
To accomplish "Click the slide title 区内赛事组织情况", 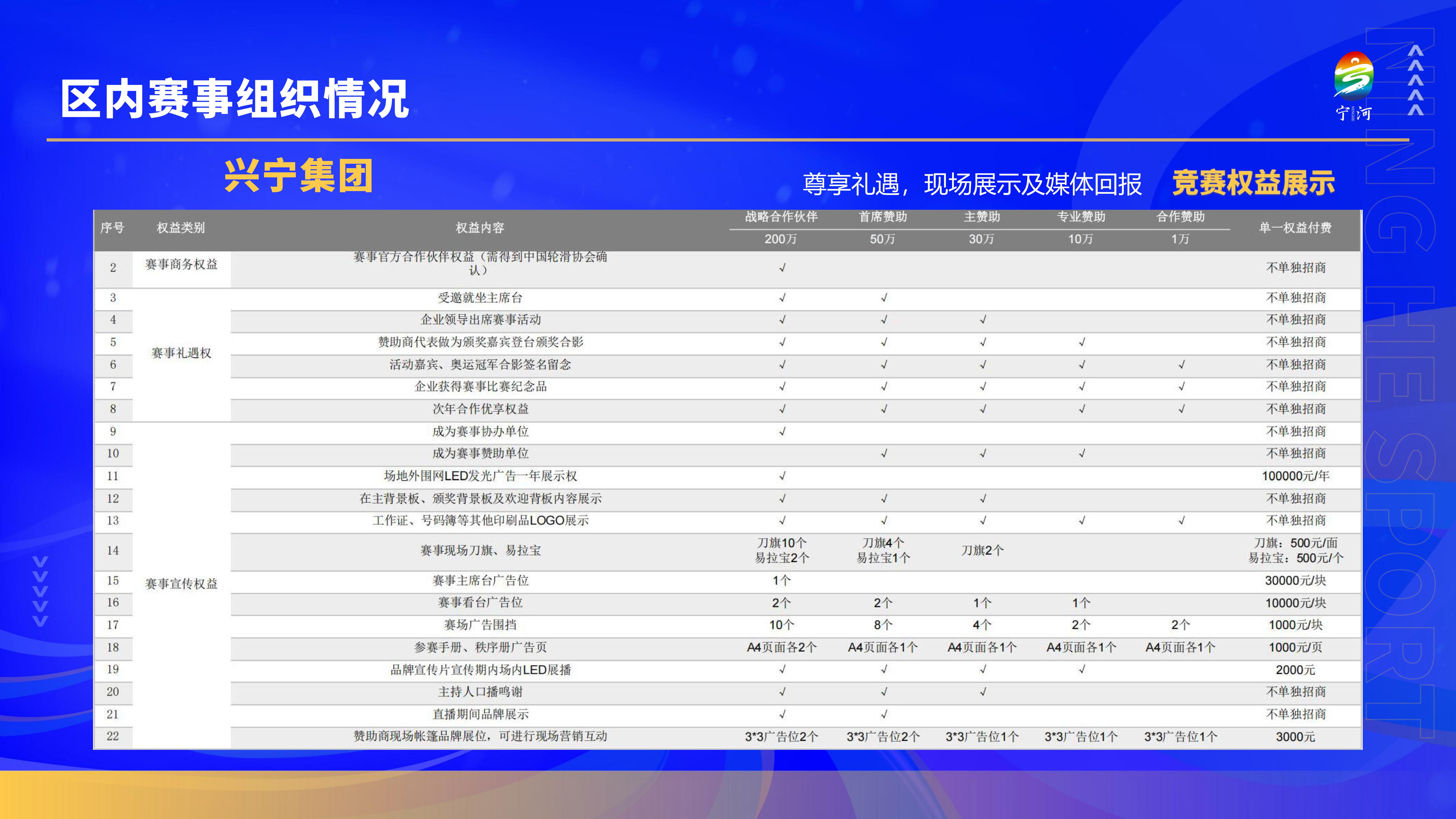I will (x=235, y=99).
